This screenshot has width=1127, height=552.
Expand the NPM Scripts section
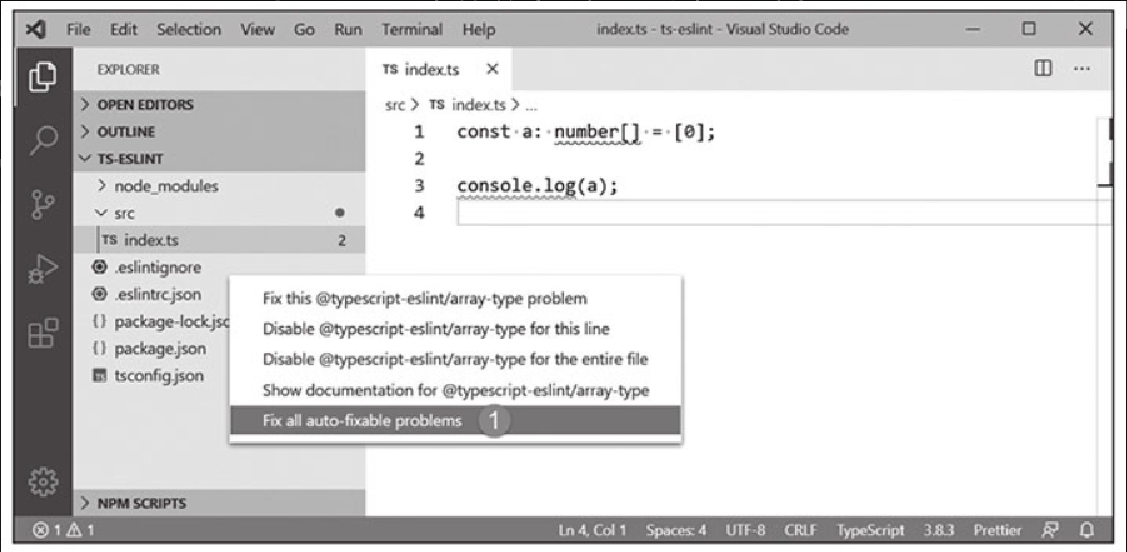tap(218, 503)
